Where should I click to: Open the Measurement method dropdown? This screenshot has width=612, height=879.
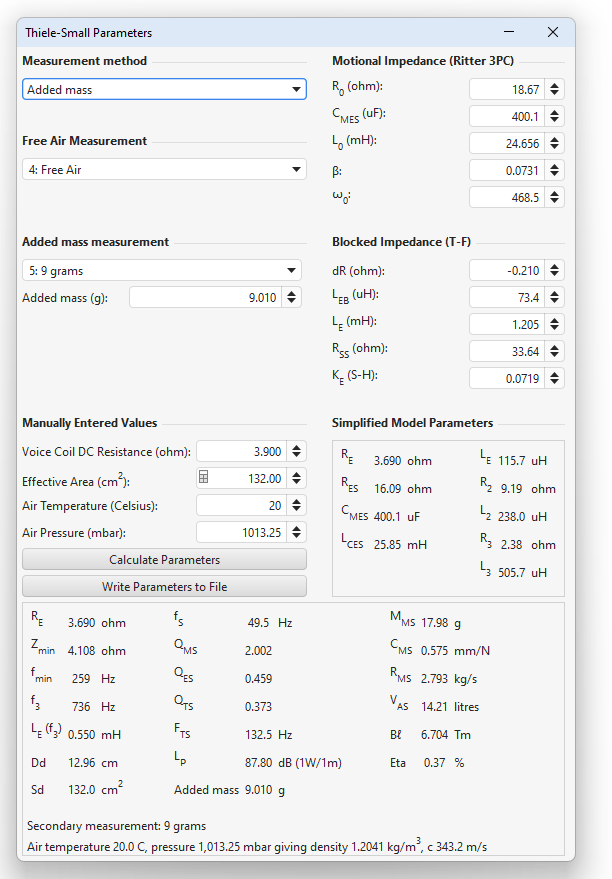click(164, 90)
